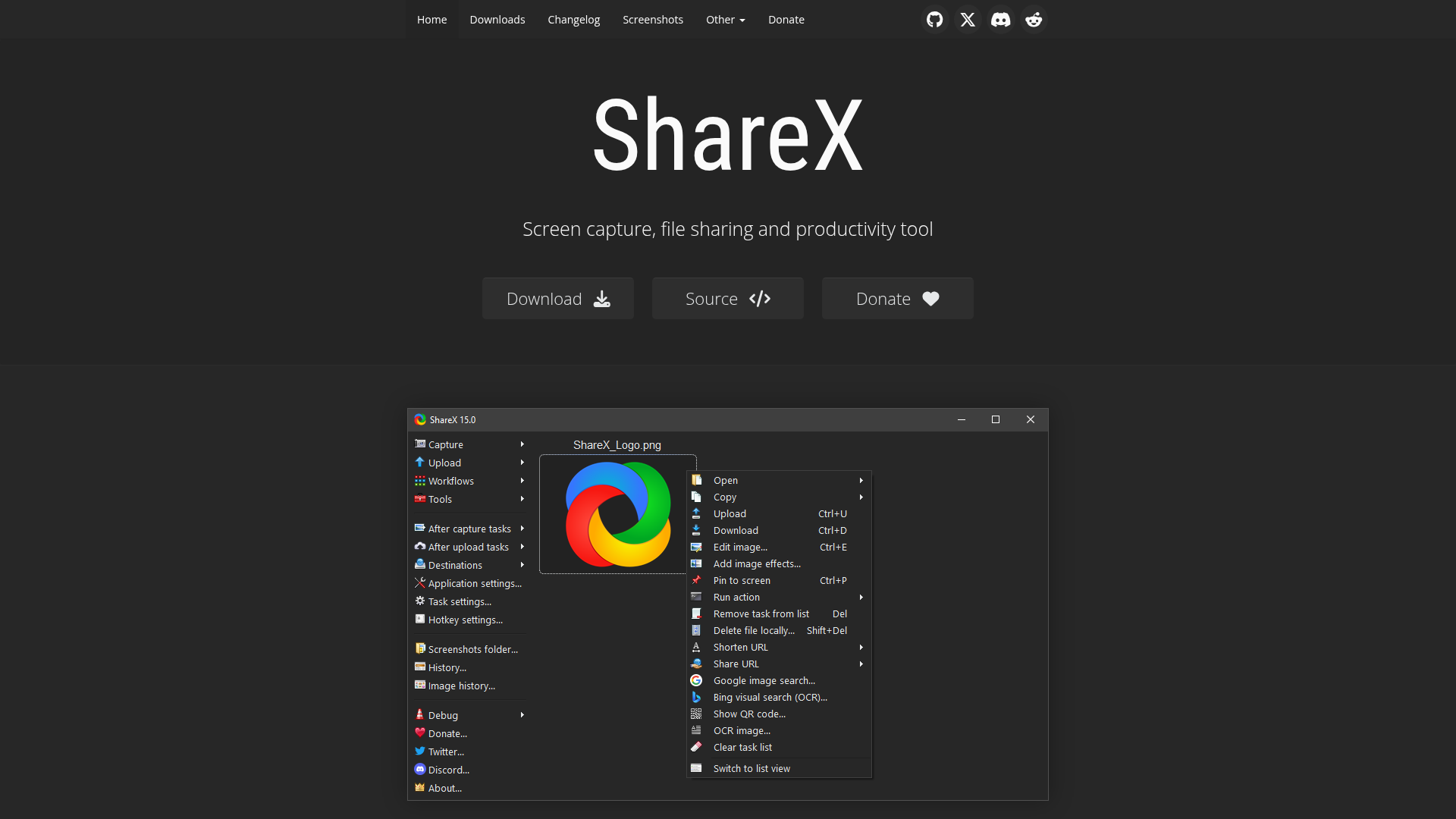This screenshot has height=819, width=1456.
Task: Open Image history
Action: coord(460,686)
